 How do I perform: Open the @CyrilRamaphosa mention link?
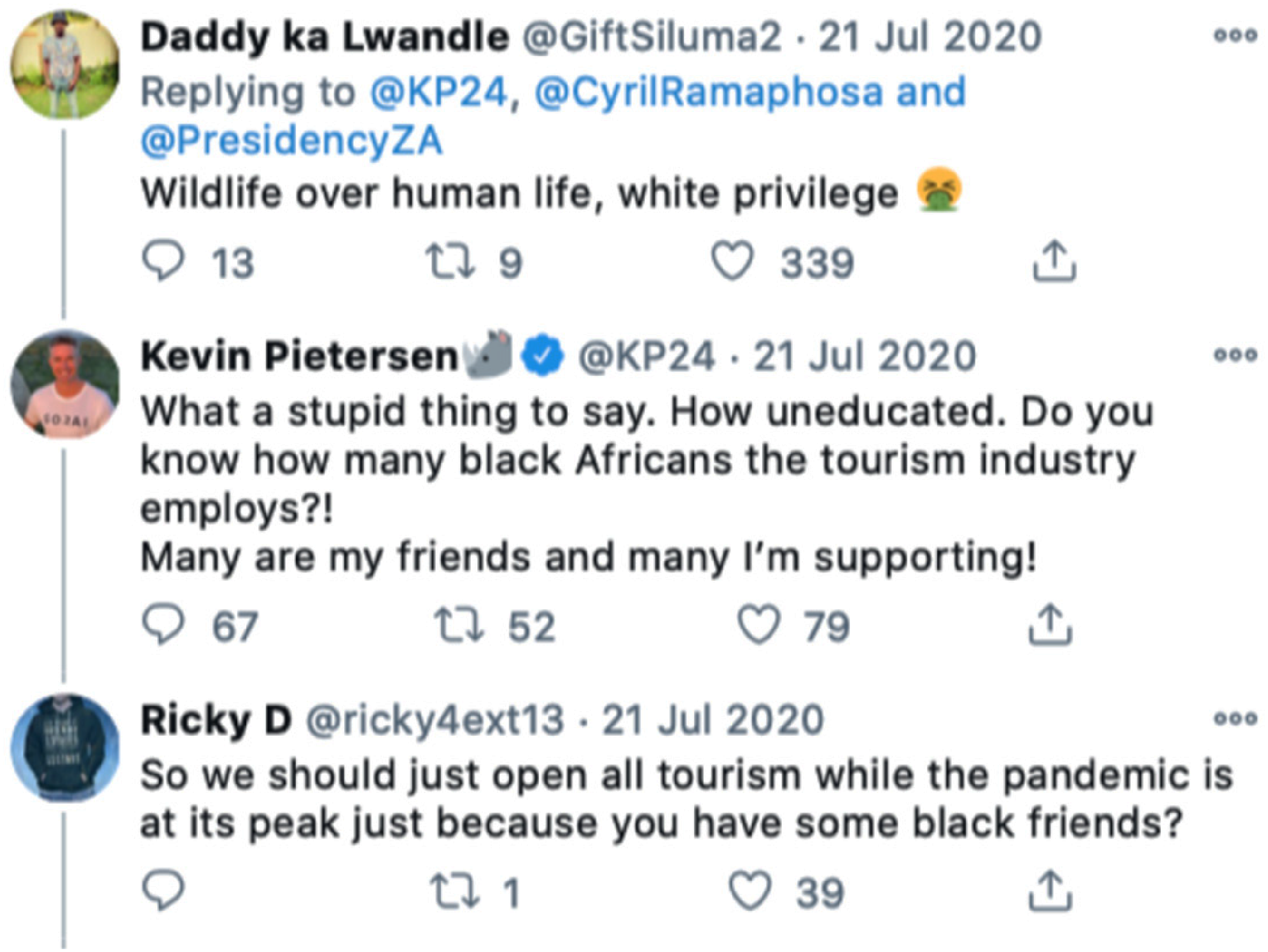coord(709,92)
